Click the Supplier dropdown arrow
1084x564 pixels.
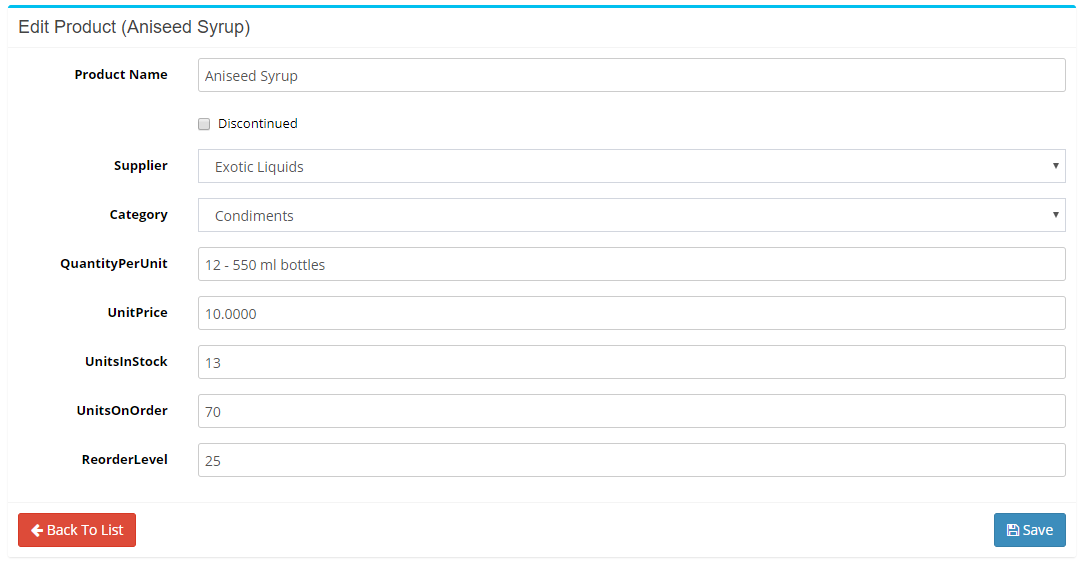pos(1055,166)
